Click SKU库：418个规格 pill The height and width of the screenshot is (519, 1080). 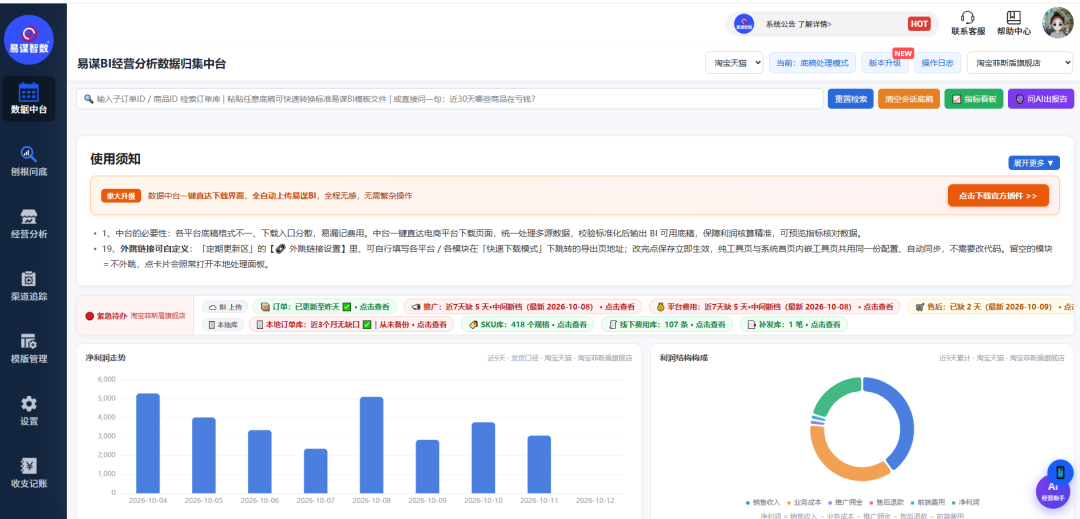point(527,324)
